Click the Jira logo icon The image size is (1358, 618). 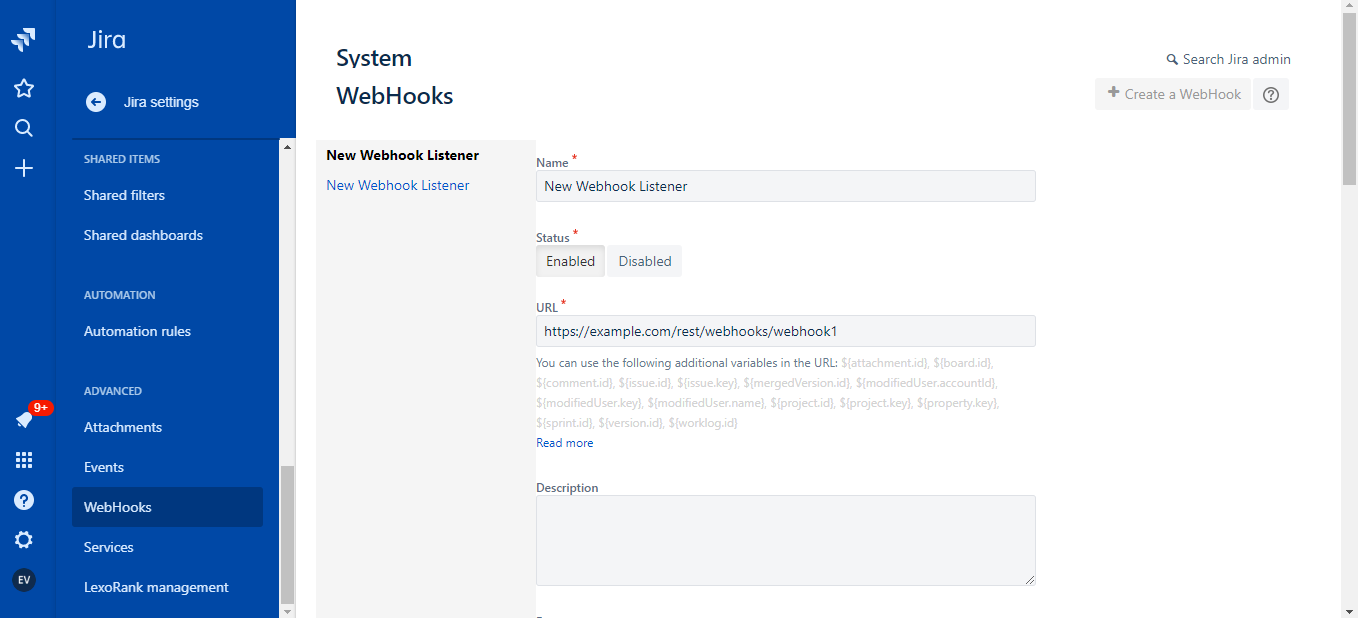(x=24, y=40)
